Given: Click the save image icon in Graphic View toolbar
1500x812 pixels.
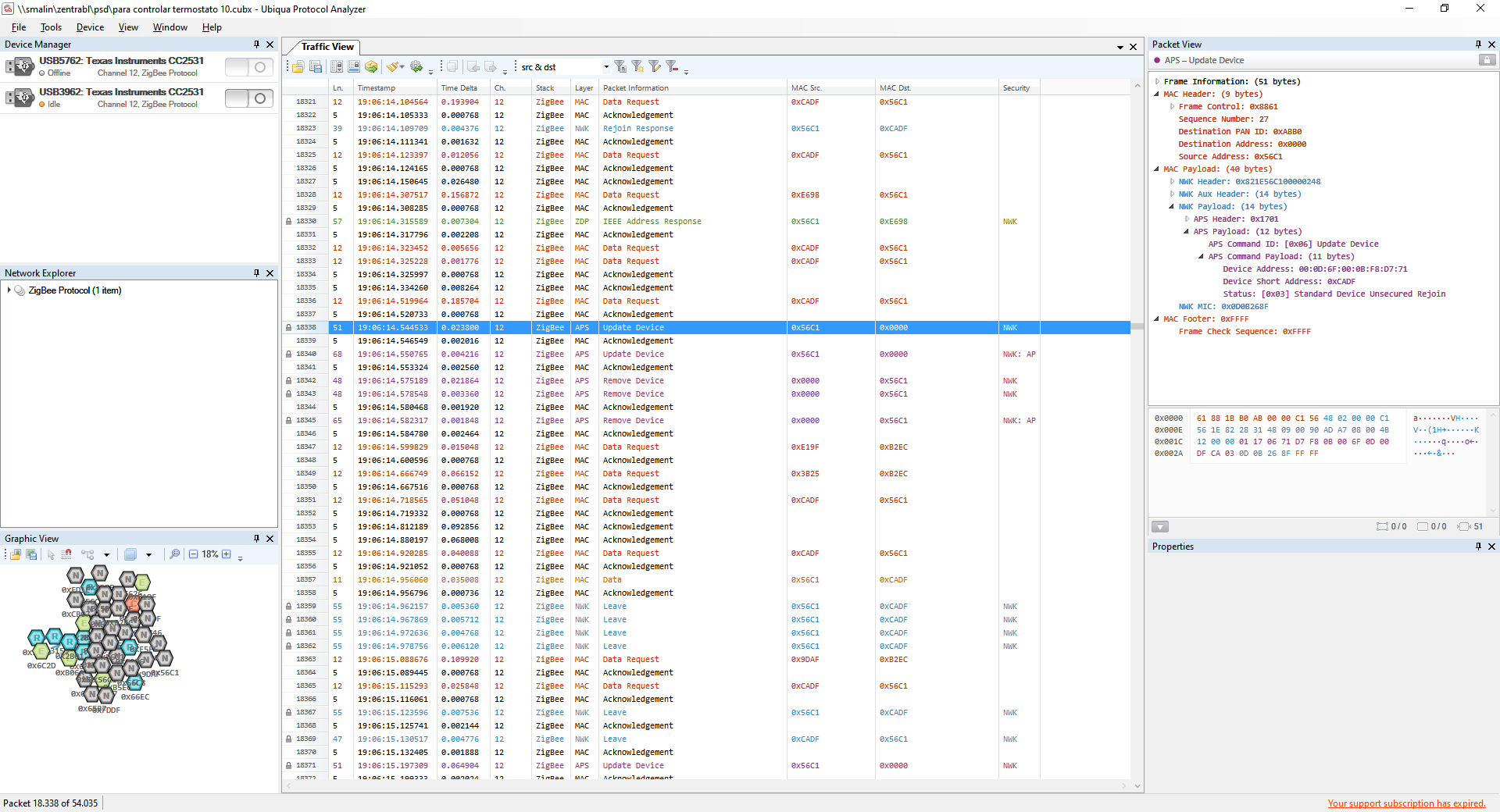Looking at the screenshot, I should pos(32,554).
